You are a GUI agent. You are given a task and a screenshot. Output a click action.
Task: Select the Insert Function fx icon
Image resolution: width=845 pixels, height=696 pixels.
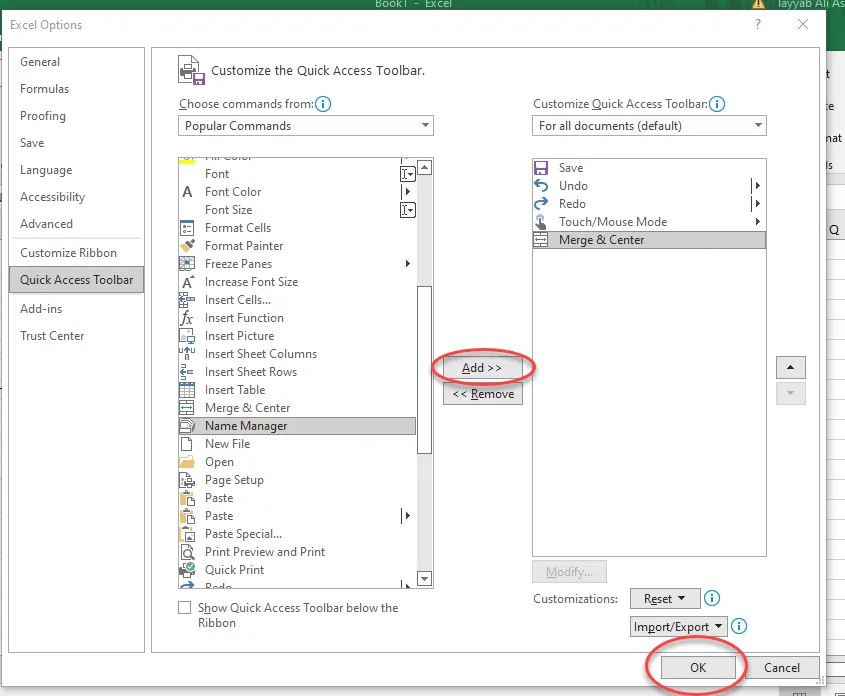187,318
